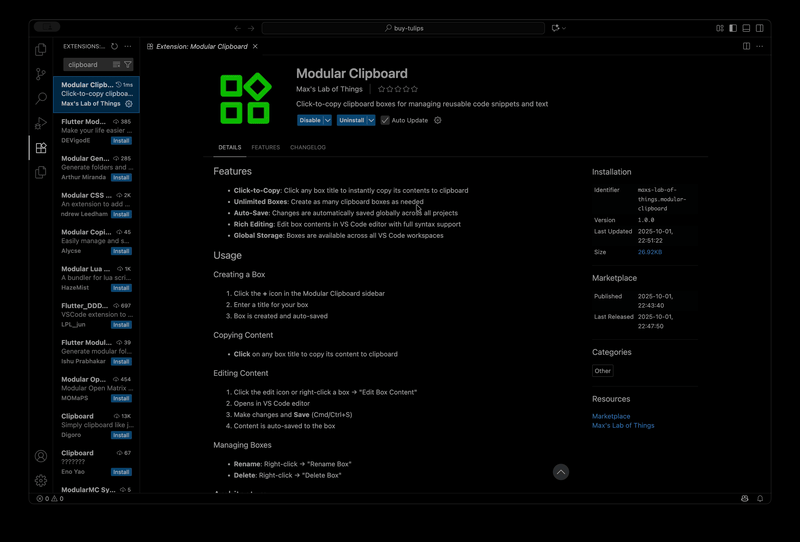The image size is (800, 542).
Task: Click the scroll-to-top circular arrow
Action: tap(561, 472)
